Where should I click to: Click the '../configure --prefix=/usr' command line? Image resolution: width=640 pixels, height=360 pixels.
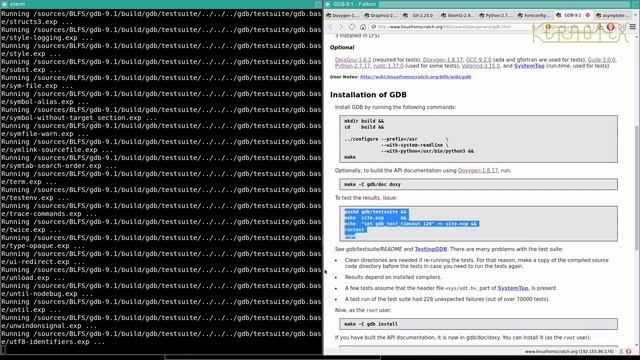click(396, 139)
